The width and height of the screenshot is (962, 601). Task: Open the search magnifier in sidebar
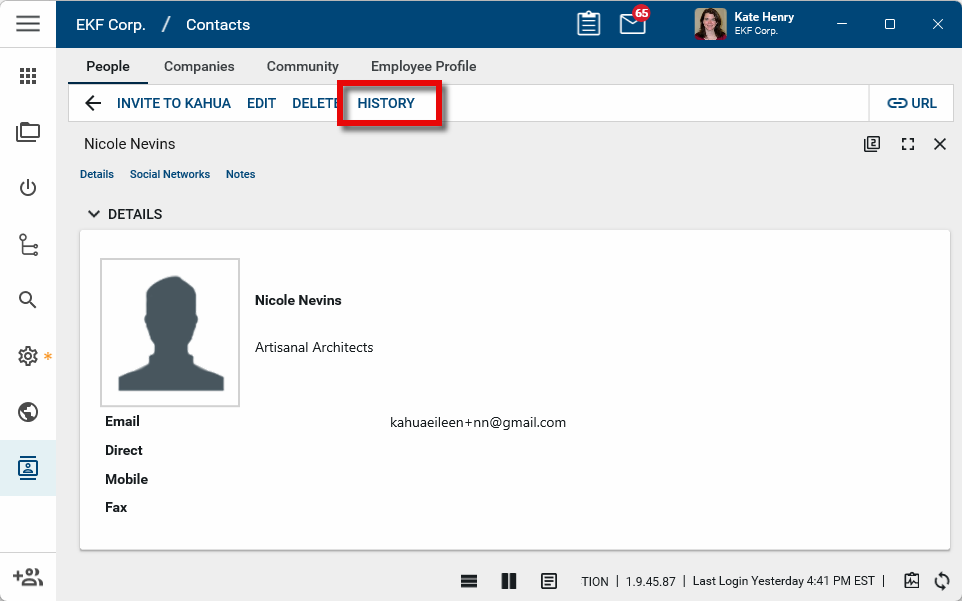pos(28,300)
